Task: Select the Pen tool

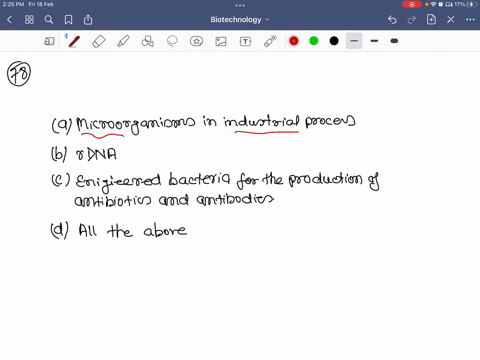Action: [74, 41]
